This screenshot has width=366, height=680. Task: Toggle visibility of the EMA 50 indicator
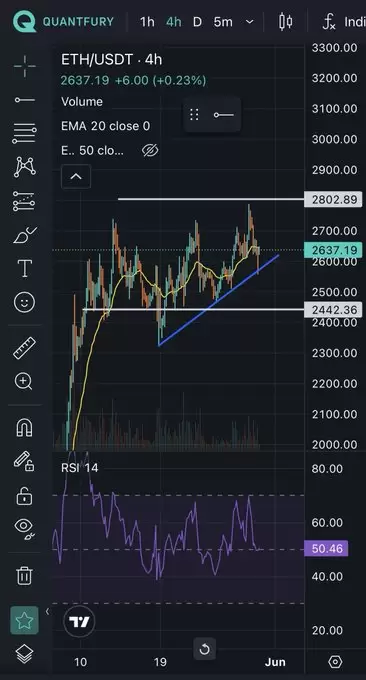(150, 150)
